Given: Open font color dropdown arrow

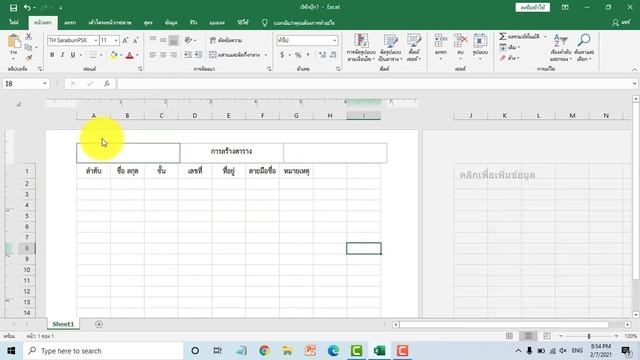Looking at the screenshot, I should [x=138, y=55].
